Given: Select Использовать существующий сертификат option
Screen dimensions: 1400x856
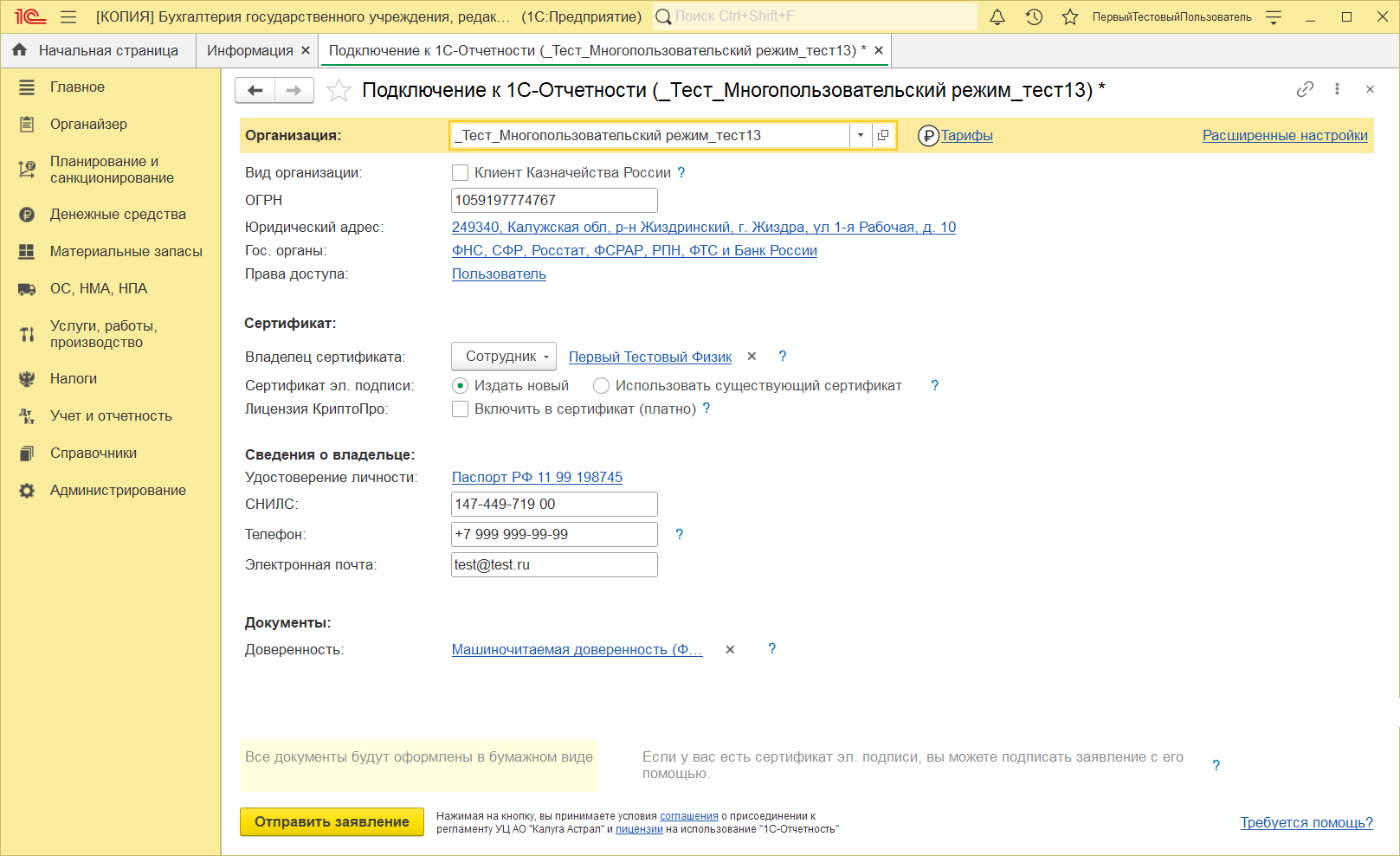Looking at the screenshot, I should (x=601, y=385).
